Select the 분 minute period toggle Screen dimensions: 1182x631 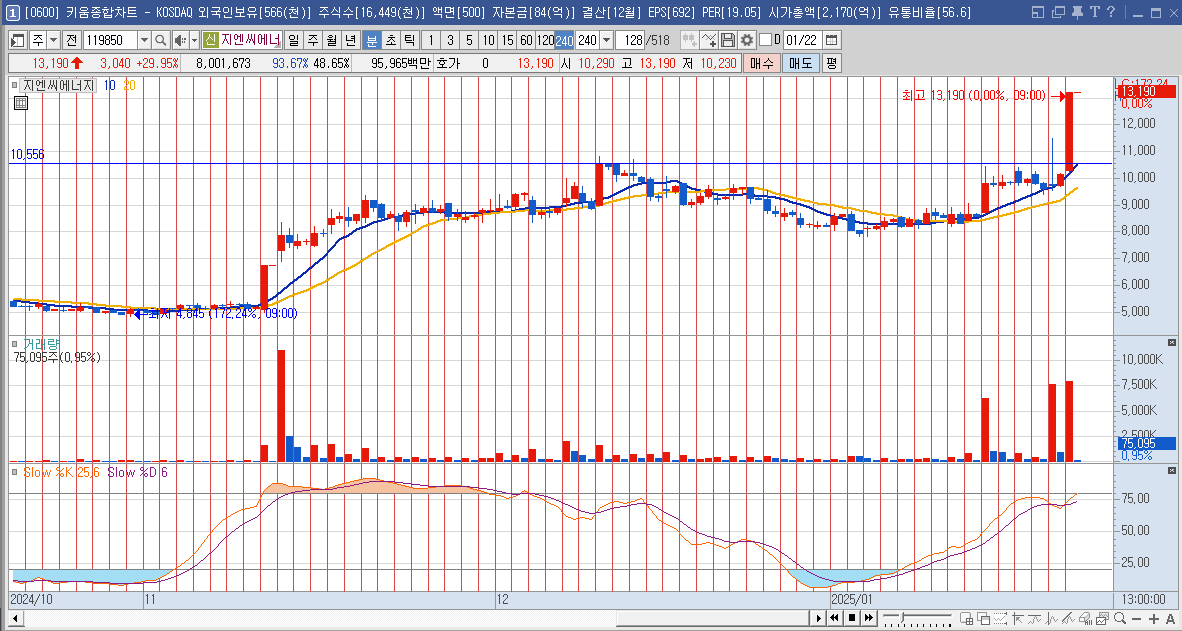coord(371,40)
